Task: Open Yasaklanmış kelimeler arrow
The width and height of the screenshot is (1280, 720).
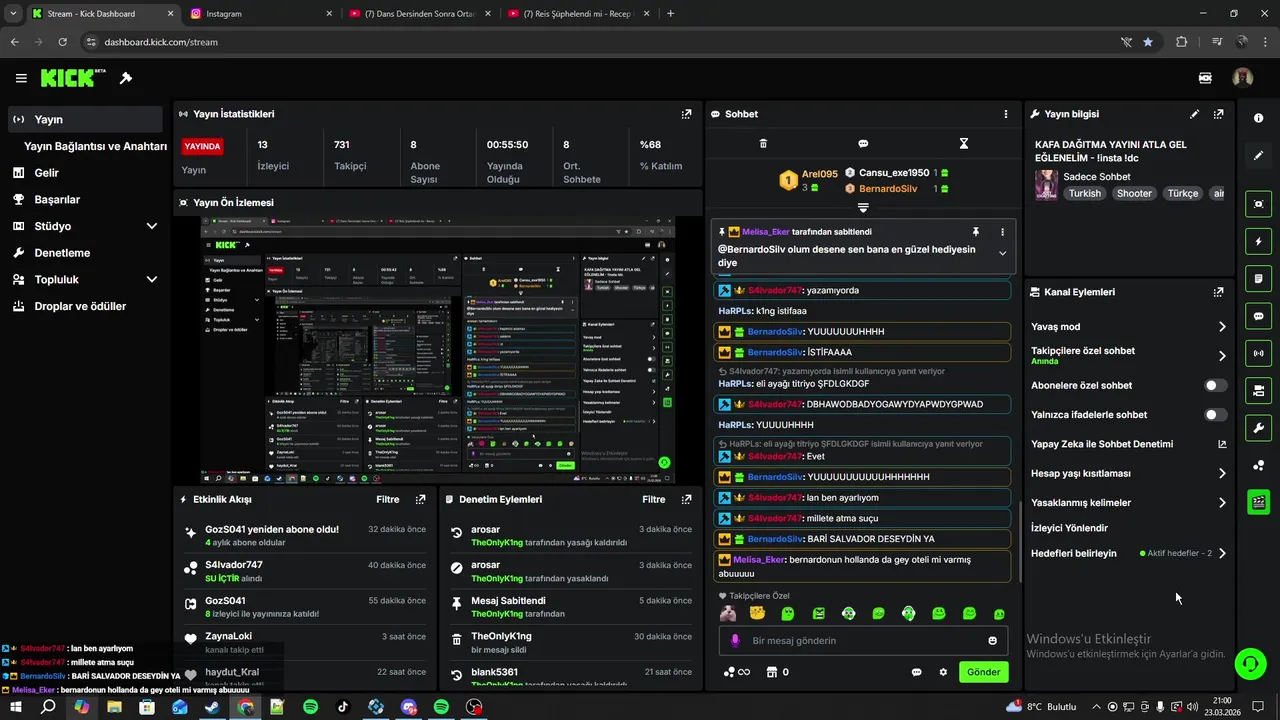Action: pyautogui.click(x=1222, y=503)
